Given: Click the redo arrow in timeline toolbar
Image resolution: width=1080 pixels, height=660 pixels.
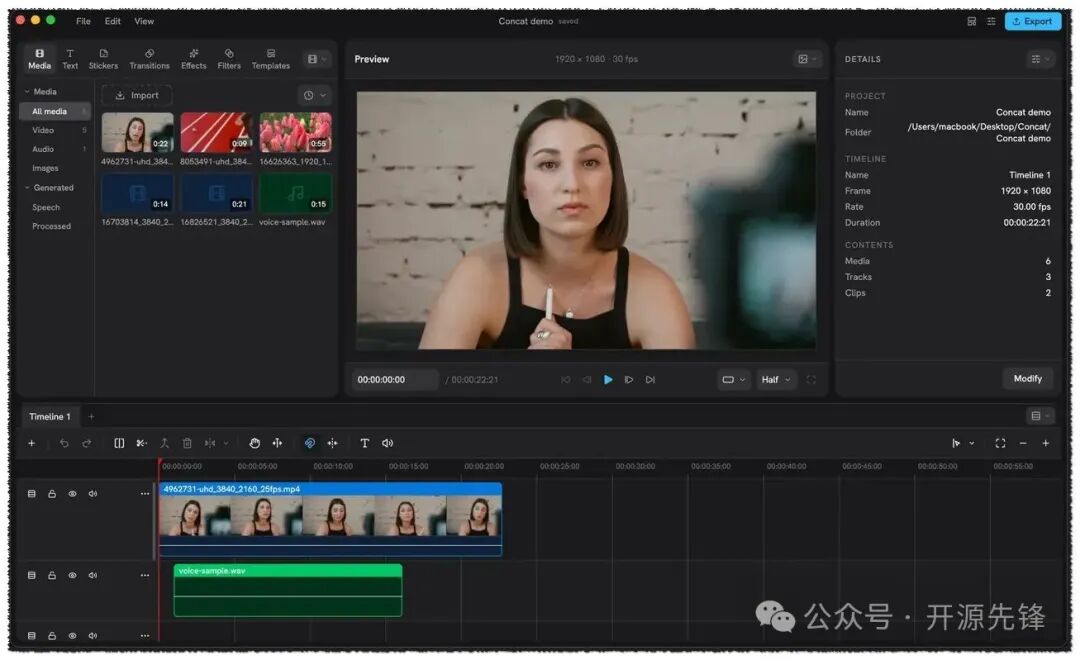Looking at the screenshot, I should coord(87,443).
